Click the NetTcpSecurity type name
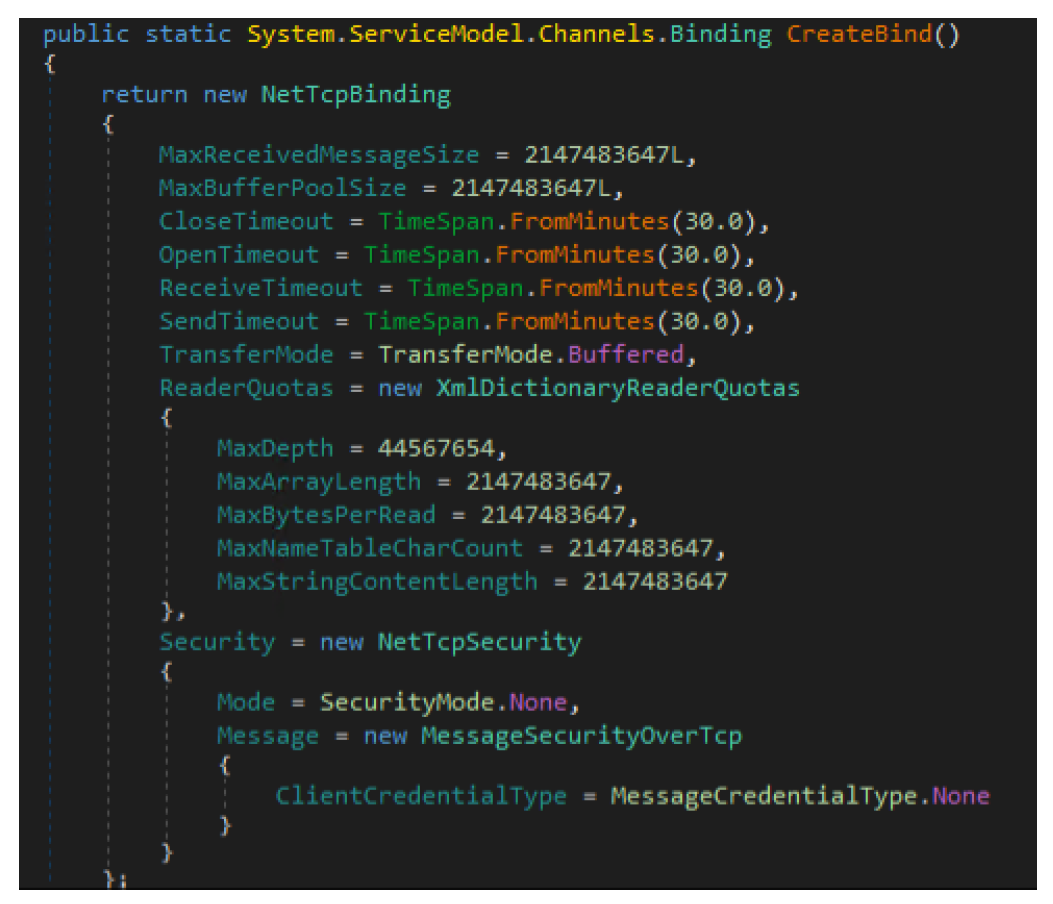The height and width of the screenshot is (904, 1053). (478, 641)
